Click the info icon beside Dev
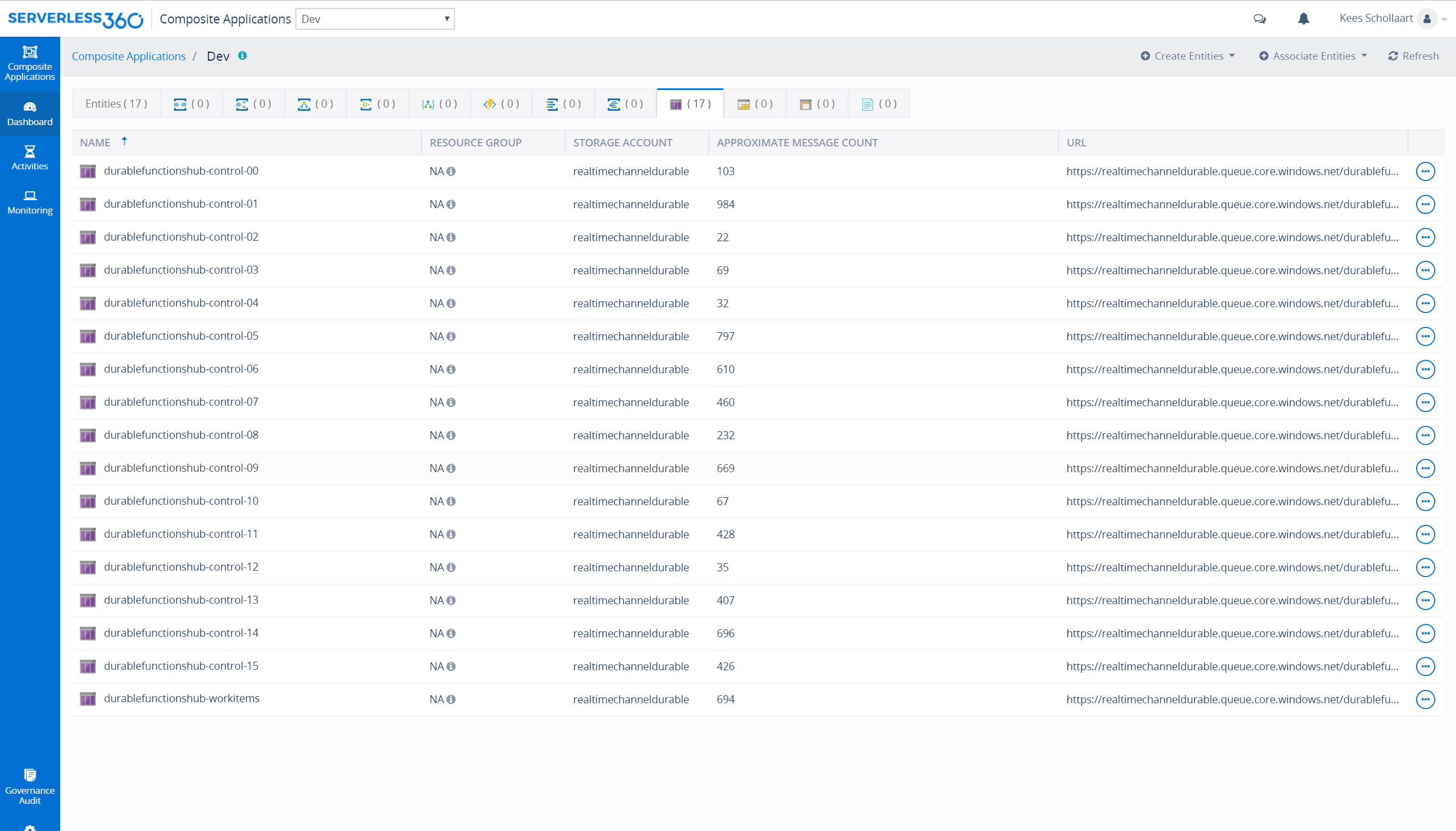This screenshot has width=1456, height=831. click(243, 56)
